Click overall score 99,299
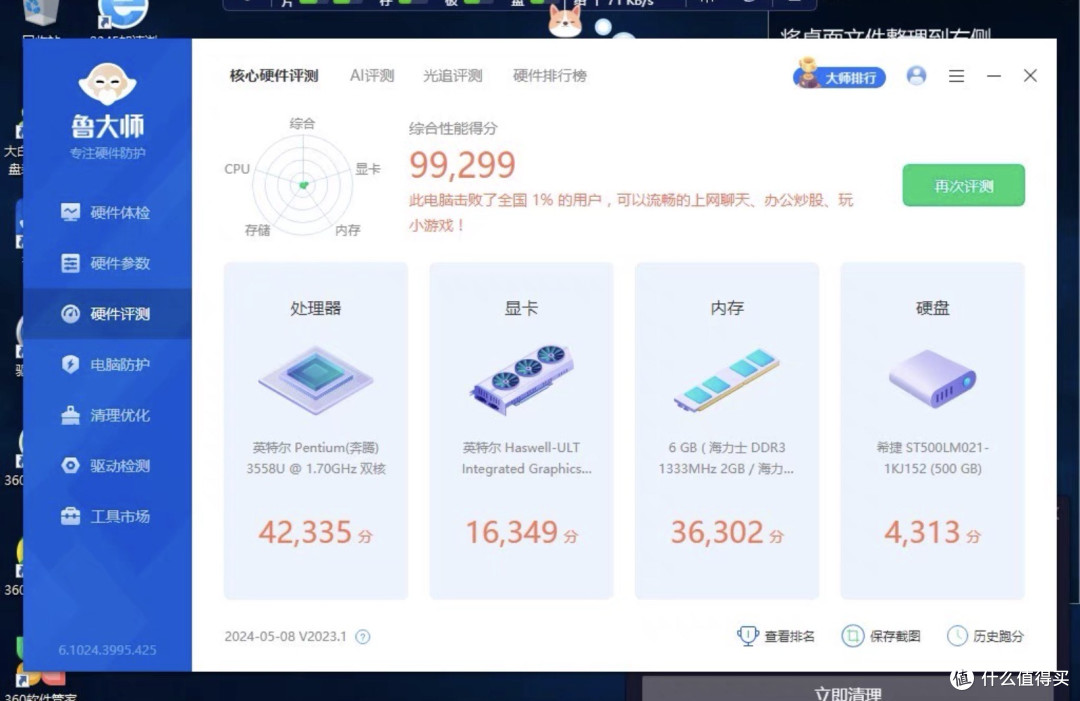Image resolution: width=1080 pixels, height=701 pixels. click(x=462, y=165)
